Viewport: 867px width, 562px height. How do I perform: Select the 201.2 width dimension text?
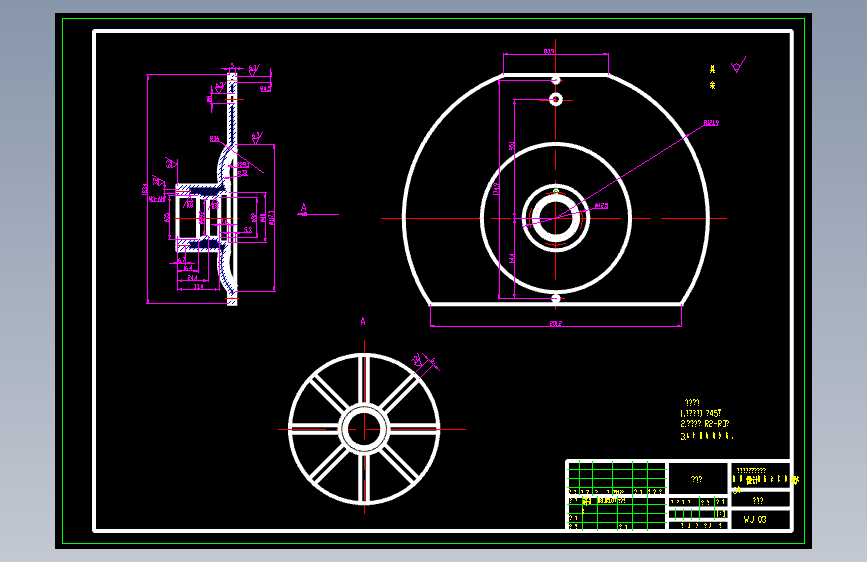(x=556, y=323)
